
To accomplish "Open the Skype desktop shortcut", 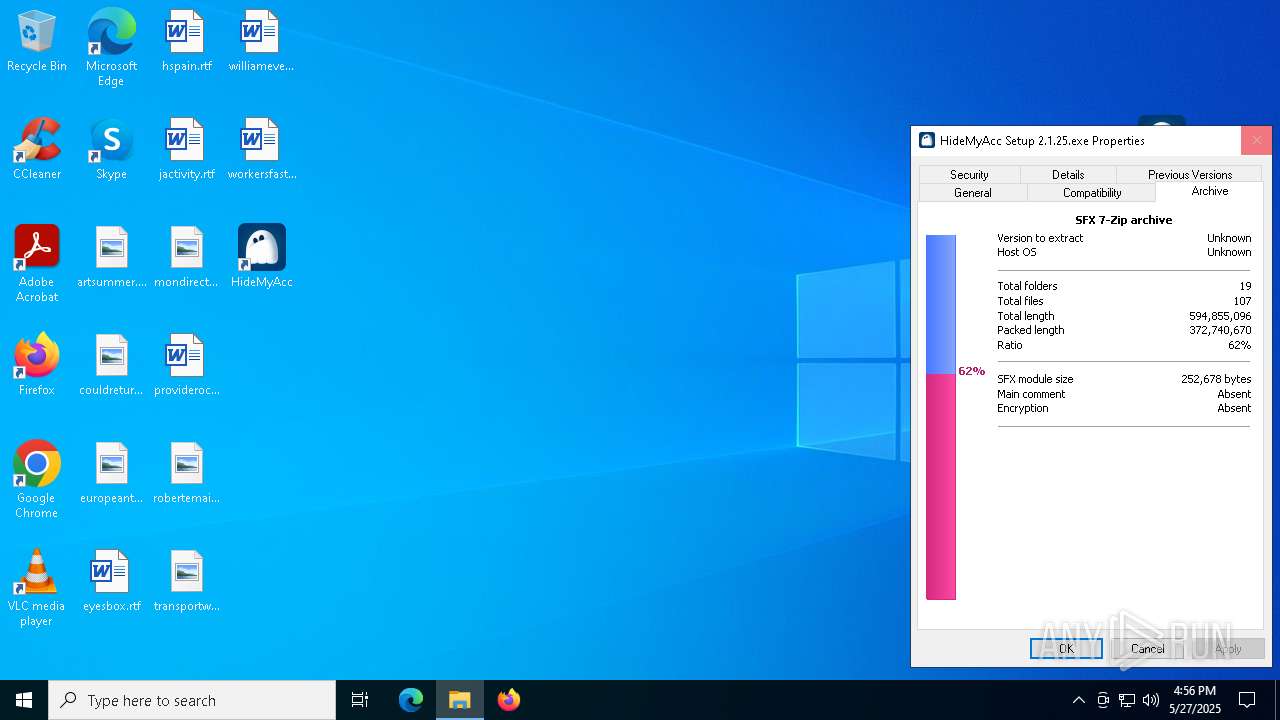I will (x=111, y=150).
